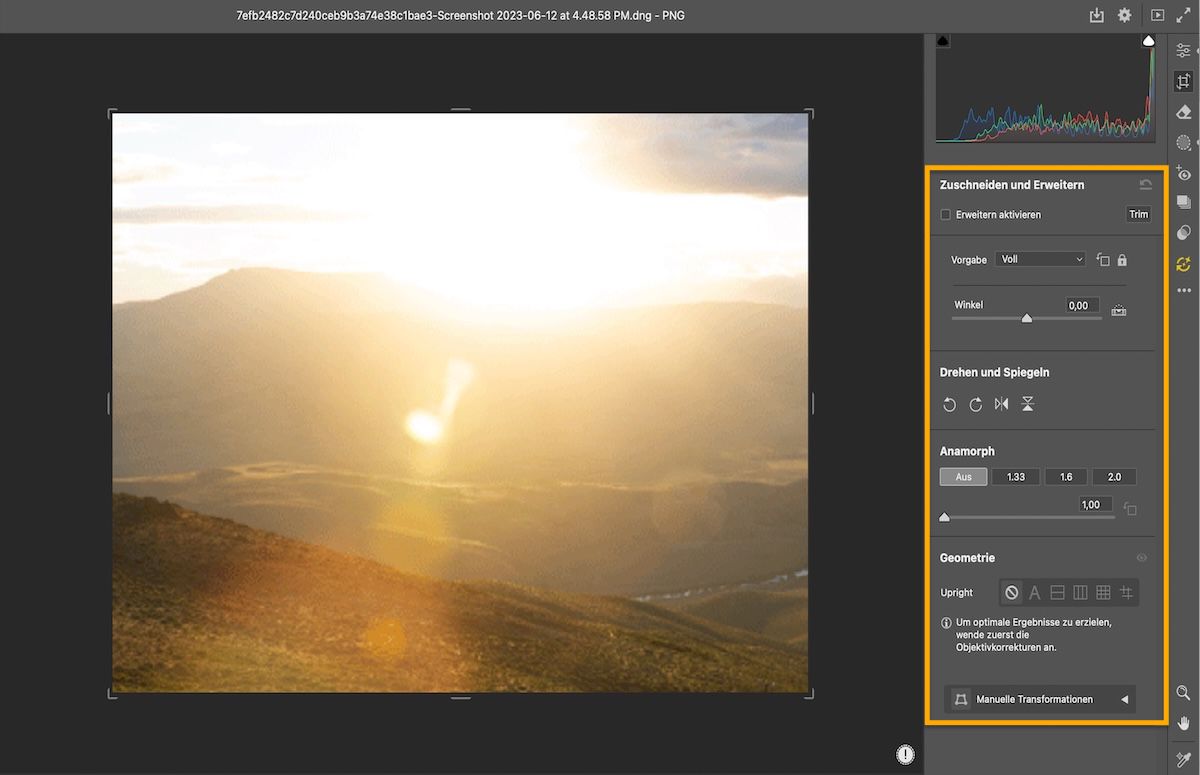Click the Trim button

1138,214
